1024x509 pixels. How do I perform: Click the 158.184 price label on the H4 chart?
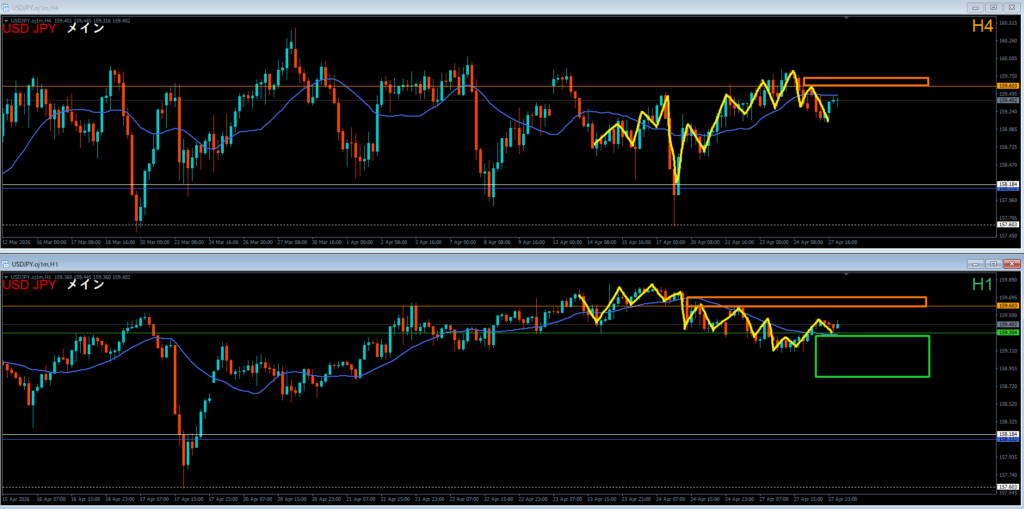click(x=1008, y=184)
